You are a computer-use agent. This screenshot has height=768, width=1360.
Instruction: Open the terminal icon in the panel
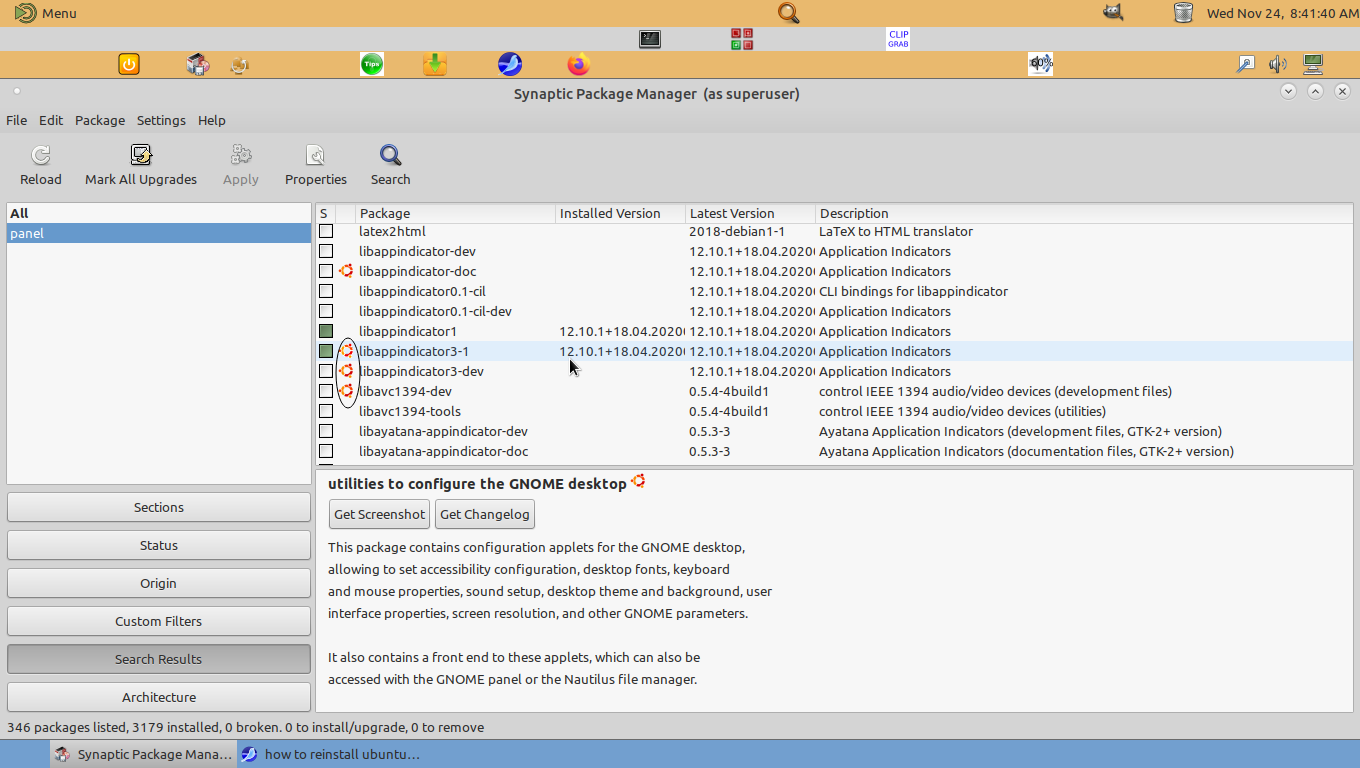(x=650, y=39)
